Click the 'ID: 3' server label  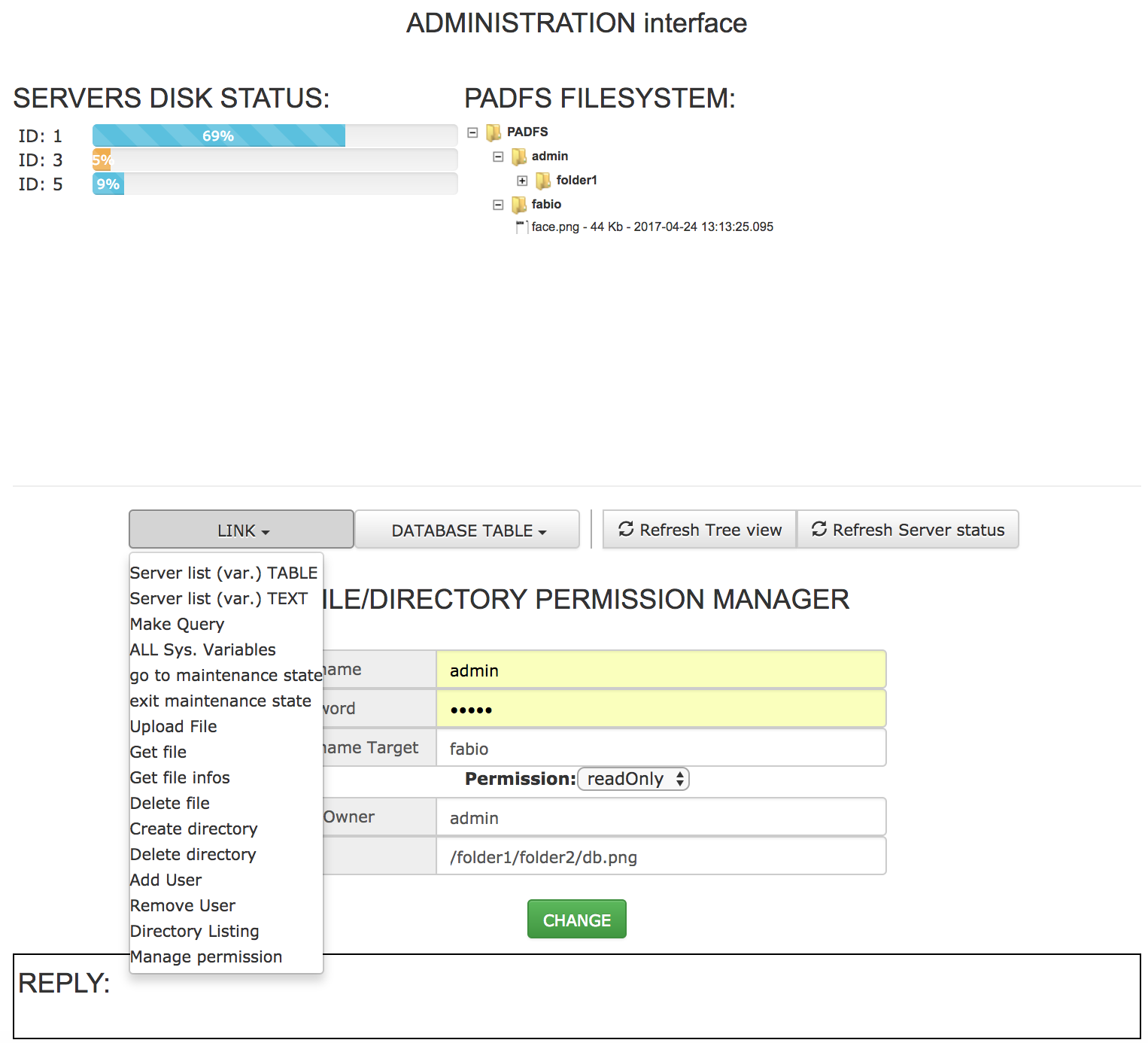(x=41, y=160)
